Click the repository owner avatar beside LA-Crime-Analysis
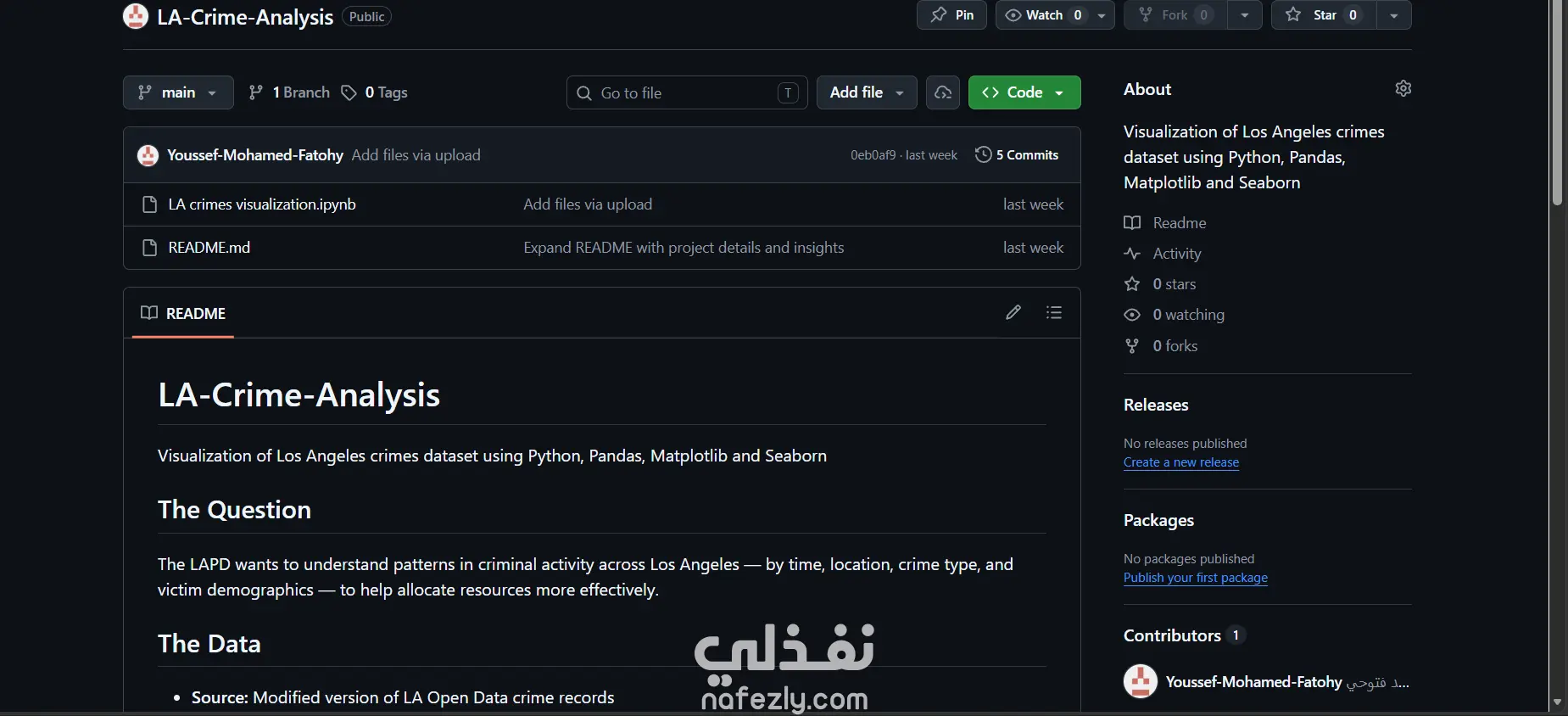Viewport: 1568px width, 716px height. point(136,16)
